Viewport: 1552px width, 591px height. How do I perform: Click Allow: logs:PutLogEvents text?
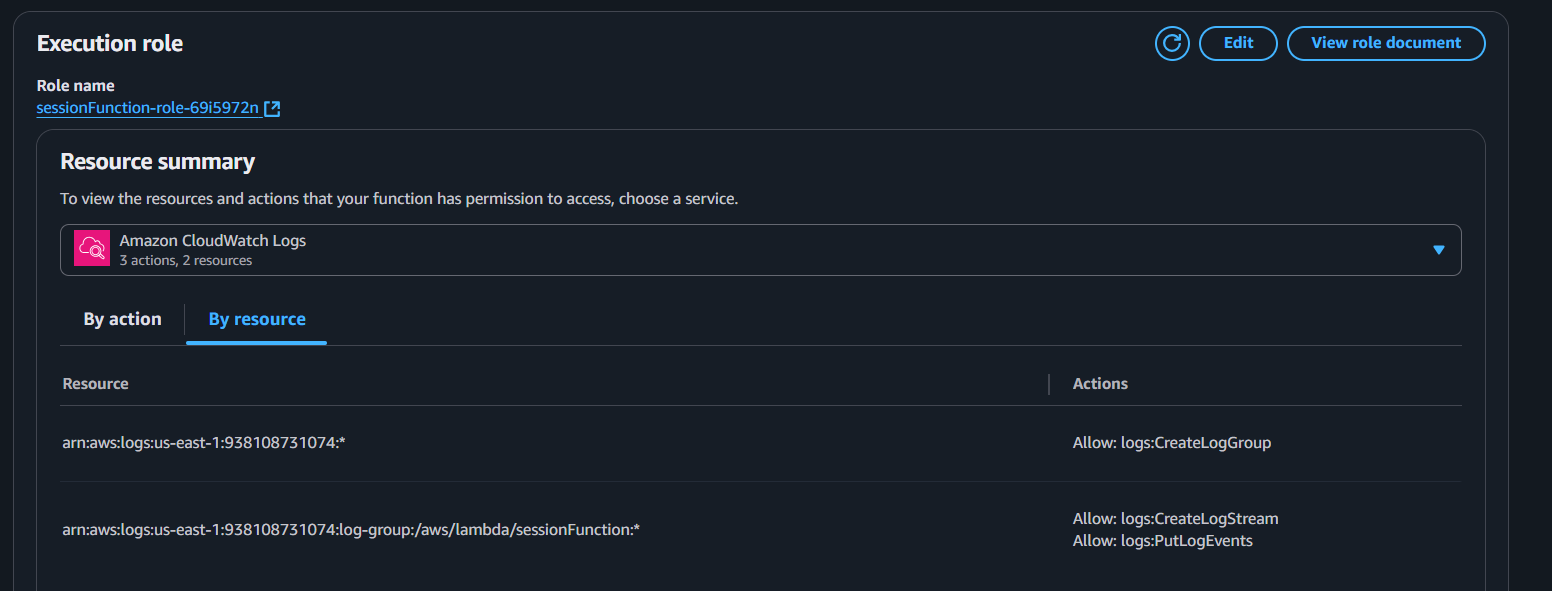pos(1162,541)
